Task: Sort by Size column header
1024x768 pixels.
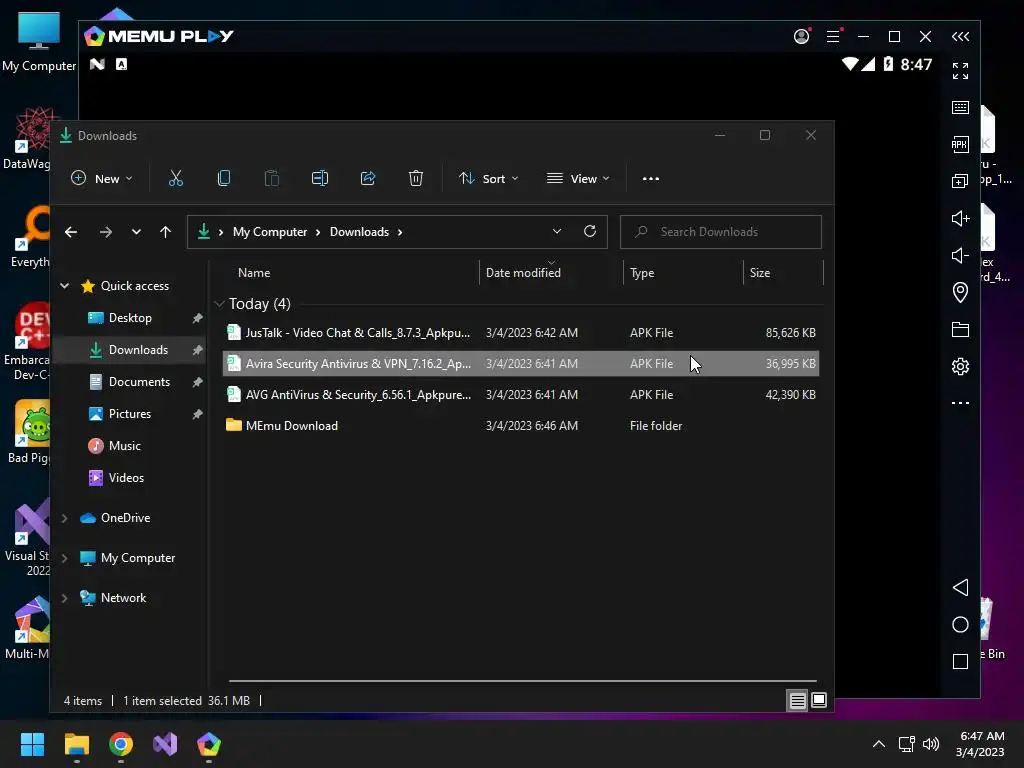Action: tap(760, 273)
